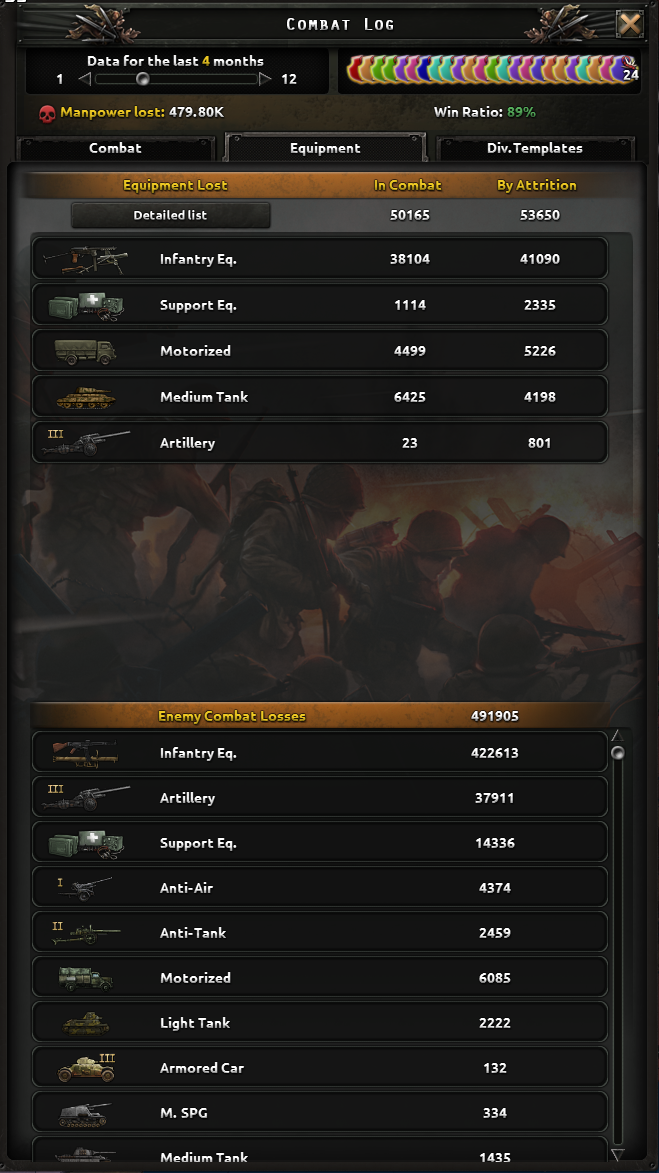Open the Div.Templates tab
The width and height of the screenshot is (659, 1173).
click(536, 147)
